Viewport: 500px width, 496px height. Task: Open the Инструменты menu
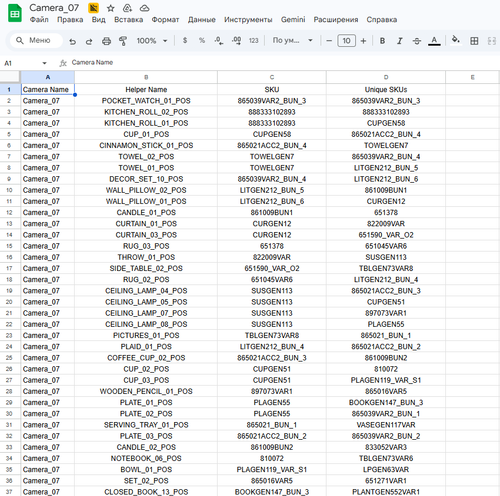(x=248, y=20)
